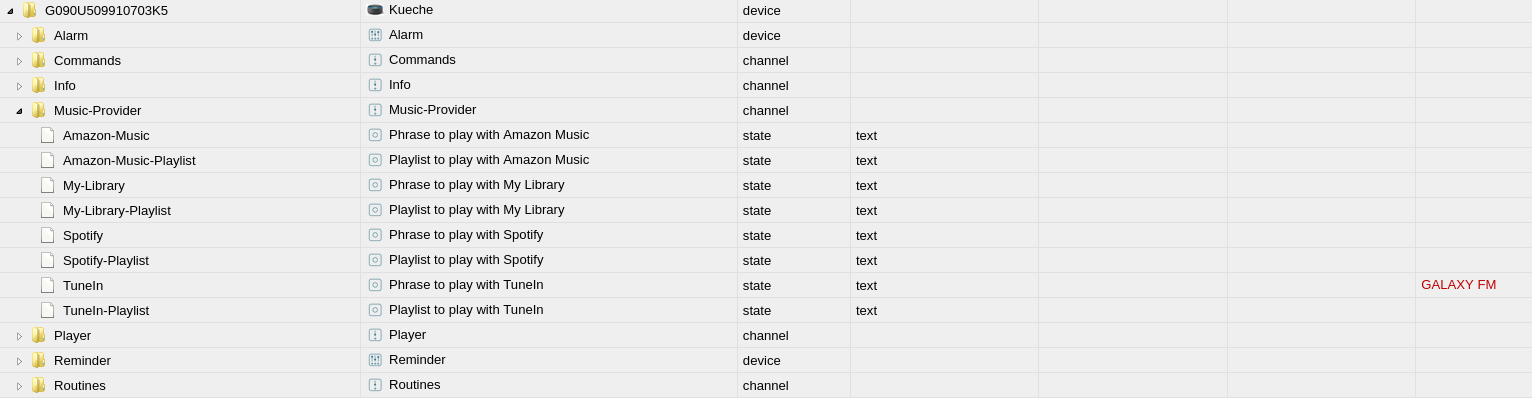Collapse the Music-Provider folder
Screen dimensions: 1532x398
pos(19,111)
